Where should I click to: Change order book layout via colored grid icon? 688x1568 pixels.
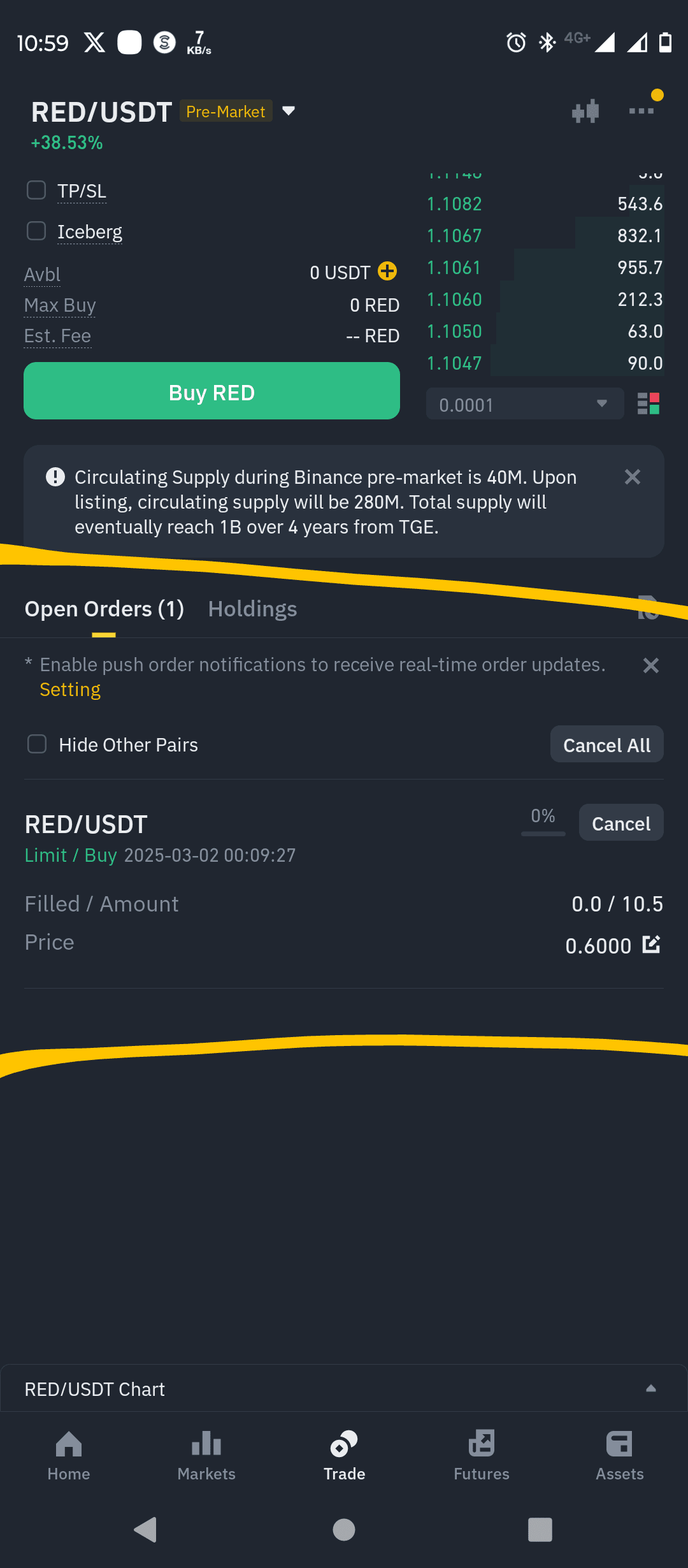(649, 403)
